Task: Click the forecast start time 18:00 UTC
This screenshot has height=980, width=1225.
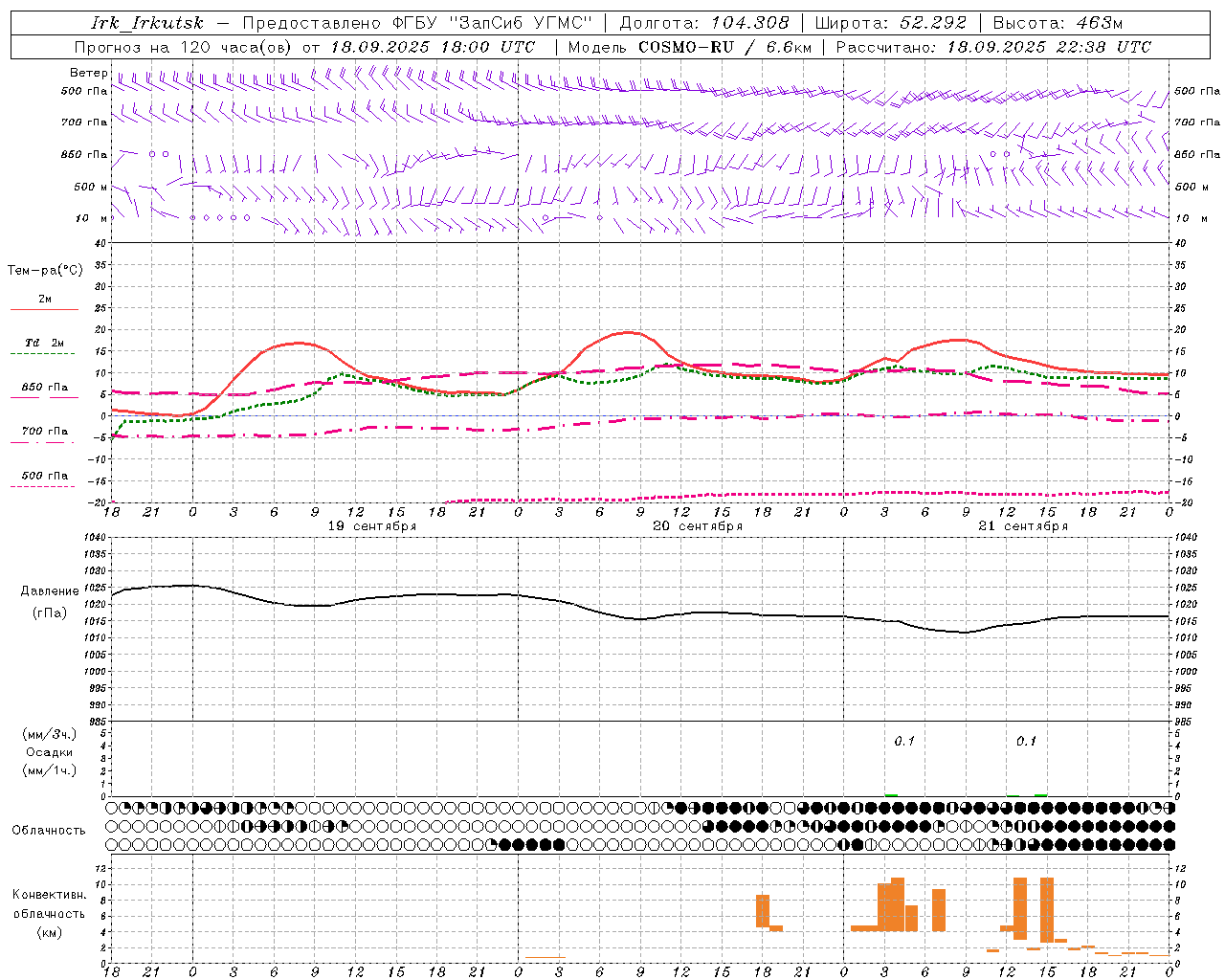Action: coord(487,47)
